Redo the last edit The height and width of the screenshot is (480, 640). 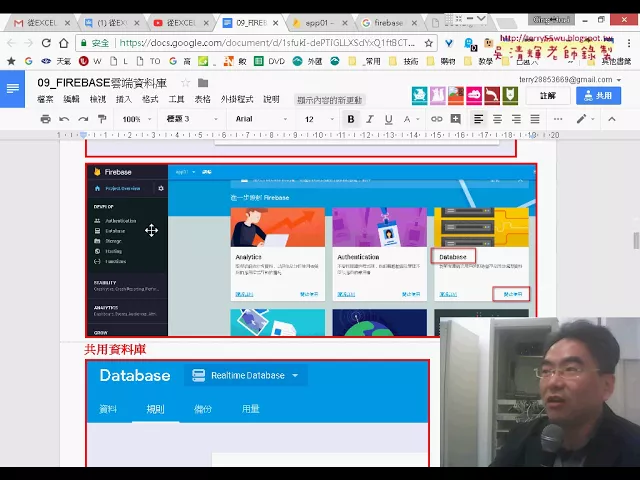(83, 119)
